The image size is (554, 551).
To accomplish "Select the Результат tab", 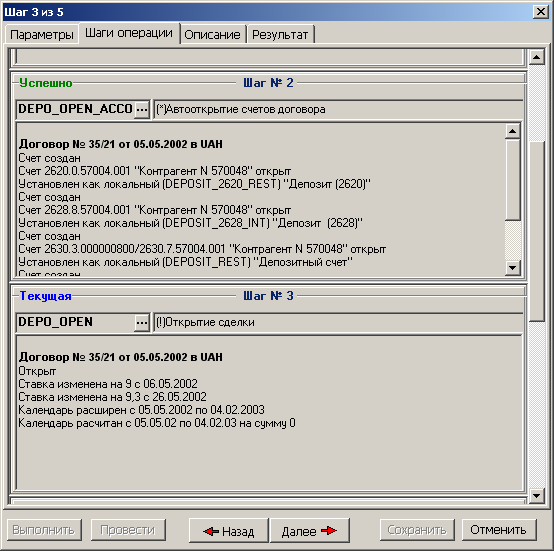I will 280,35.
